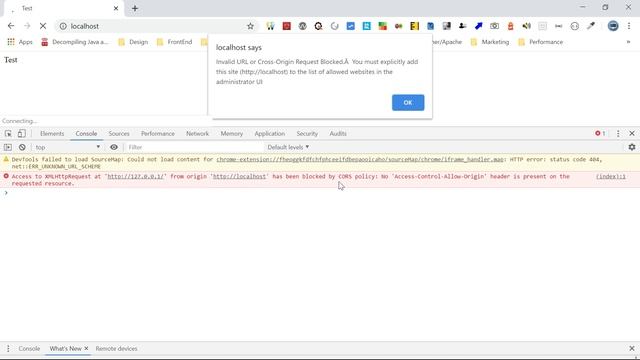Click the browser forward arrow

coord(27,26)
